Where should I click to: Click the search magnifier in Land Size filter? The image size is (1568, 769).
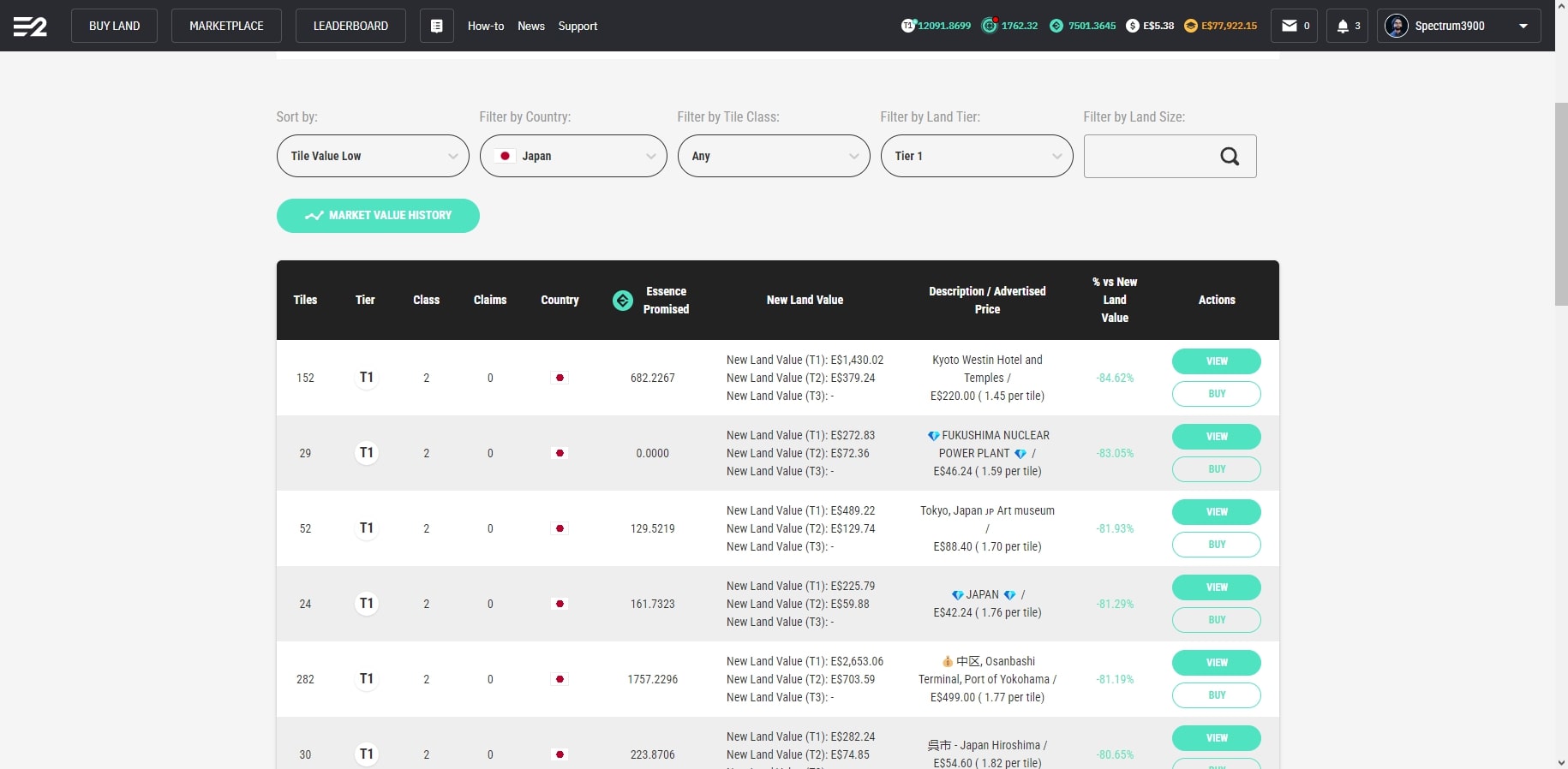(x=1230, y=156)
